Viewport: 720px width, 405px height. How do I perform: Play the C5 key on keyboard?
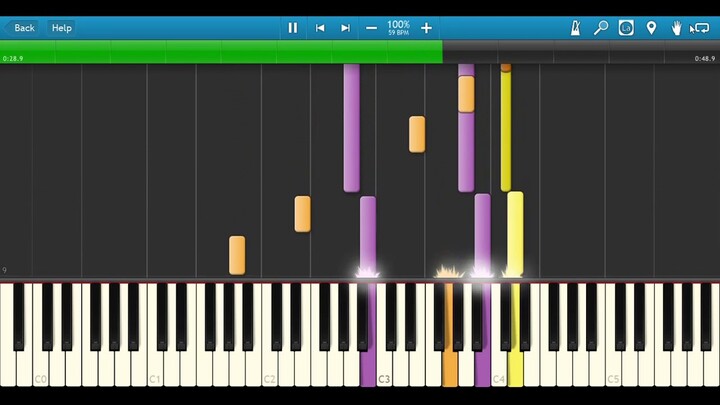613,367
